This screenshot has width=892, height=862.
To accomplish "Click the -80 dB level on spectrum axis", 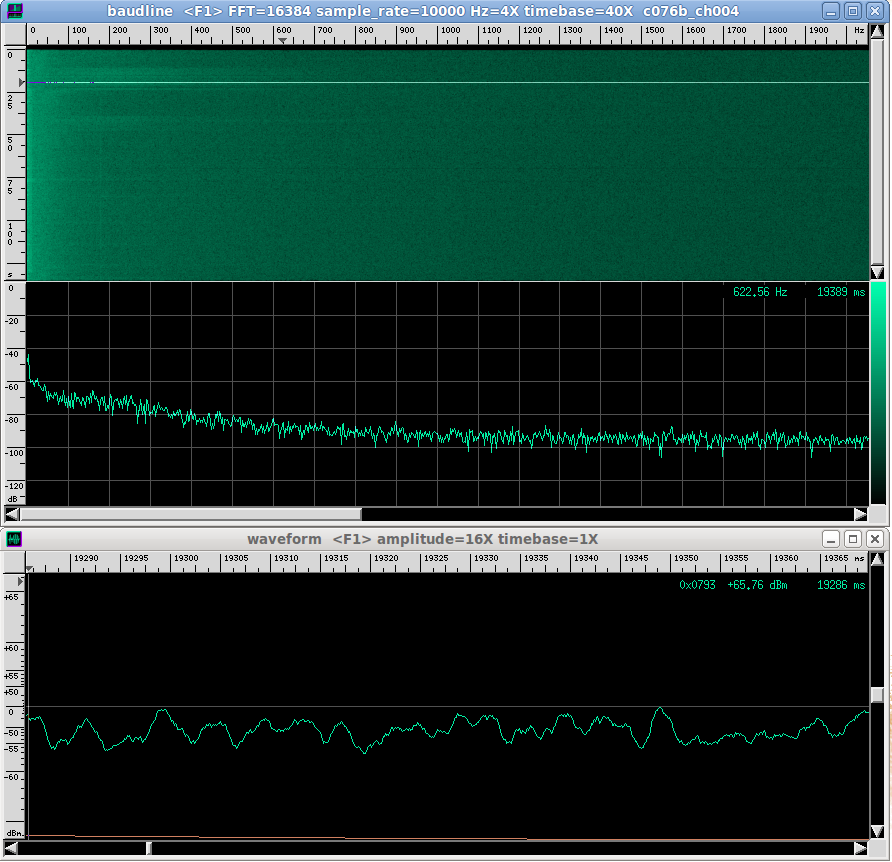I will [x=13, y=420].
